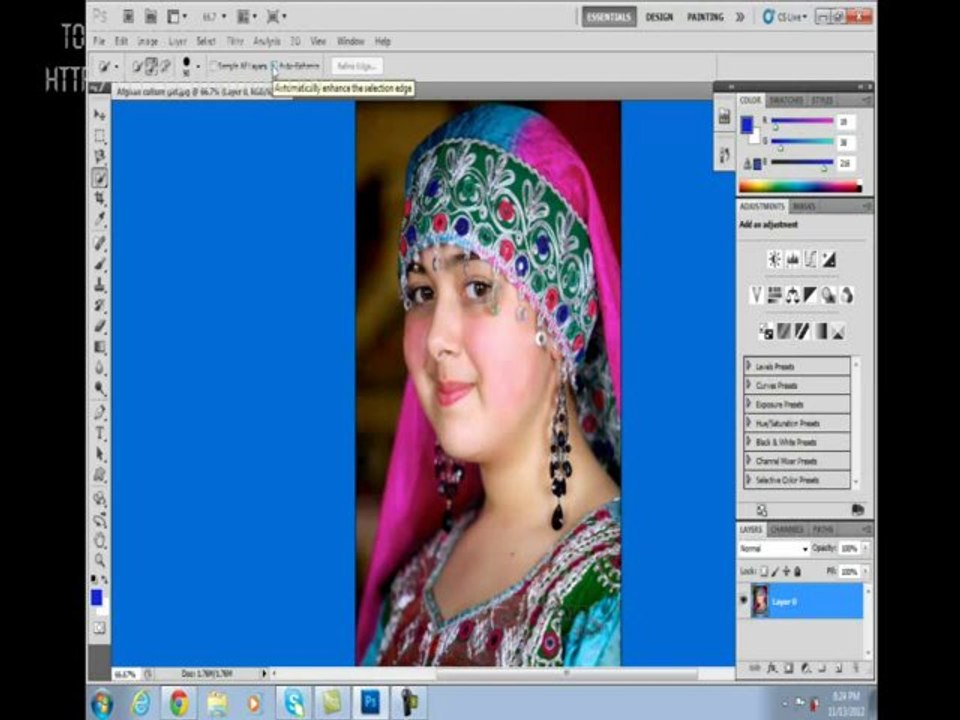Switch to the Swatches tab
The height and width of the screenshot is (720, 960).
point(786,100)
